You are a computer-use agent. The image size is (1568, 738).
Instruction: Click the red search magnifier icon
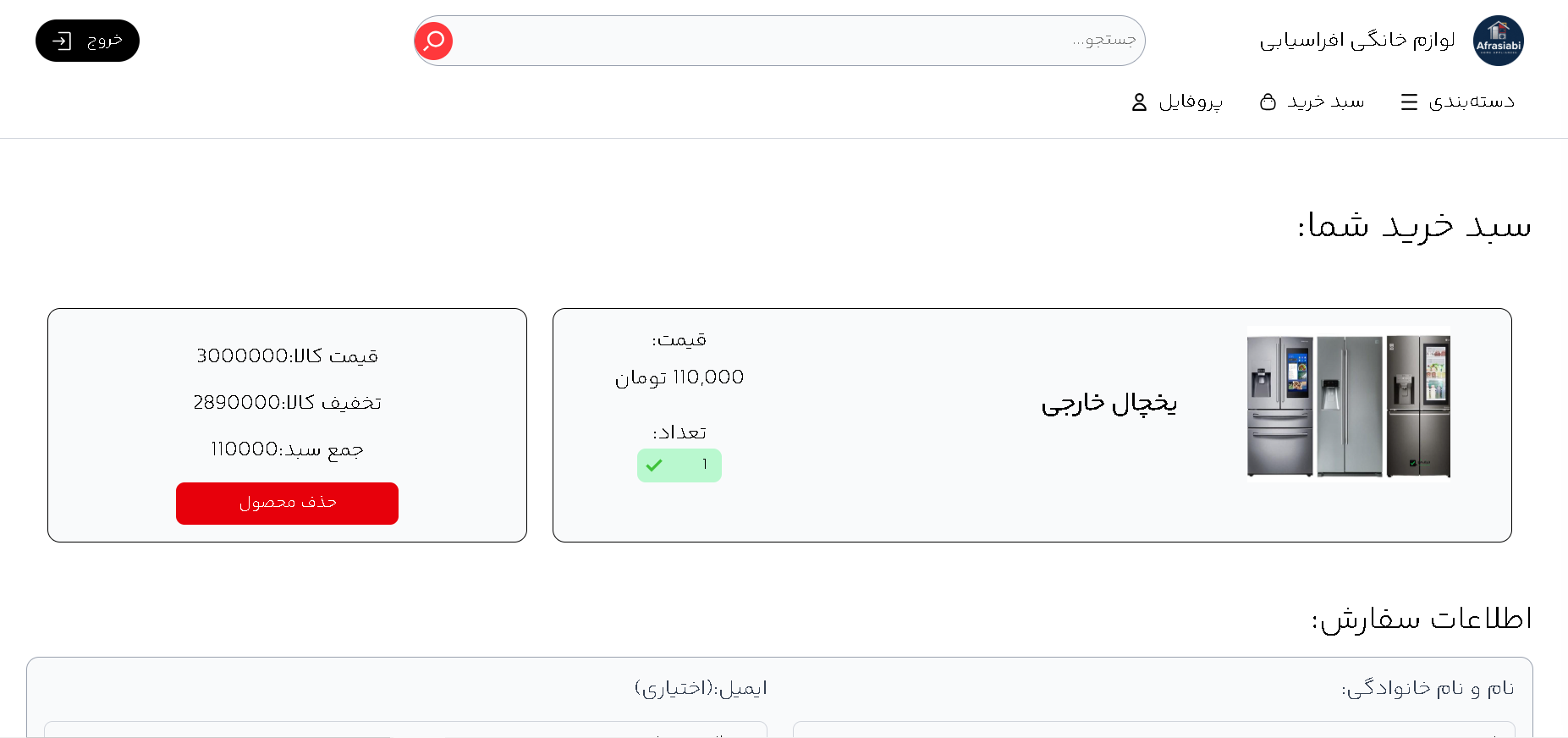434,41
